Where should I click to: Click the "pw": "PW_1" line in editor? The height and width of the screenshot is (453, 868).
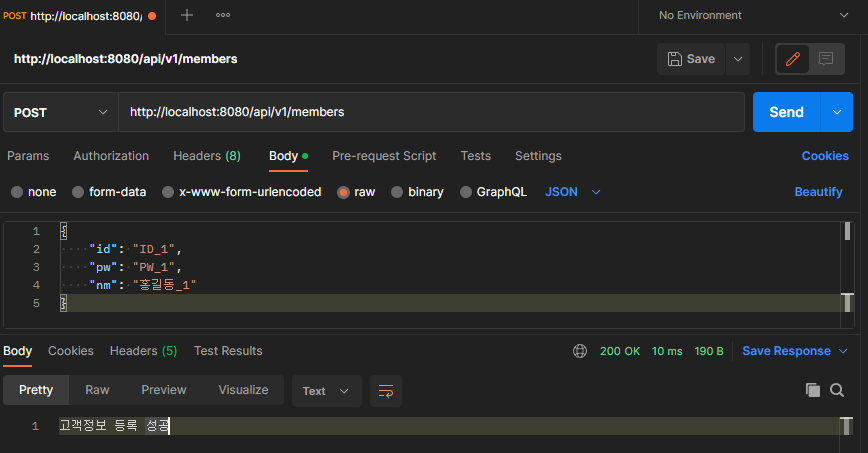pyautogui.click(x=135, y=267)
